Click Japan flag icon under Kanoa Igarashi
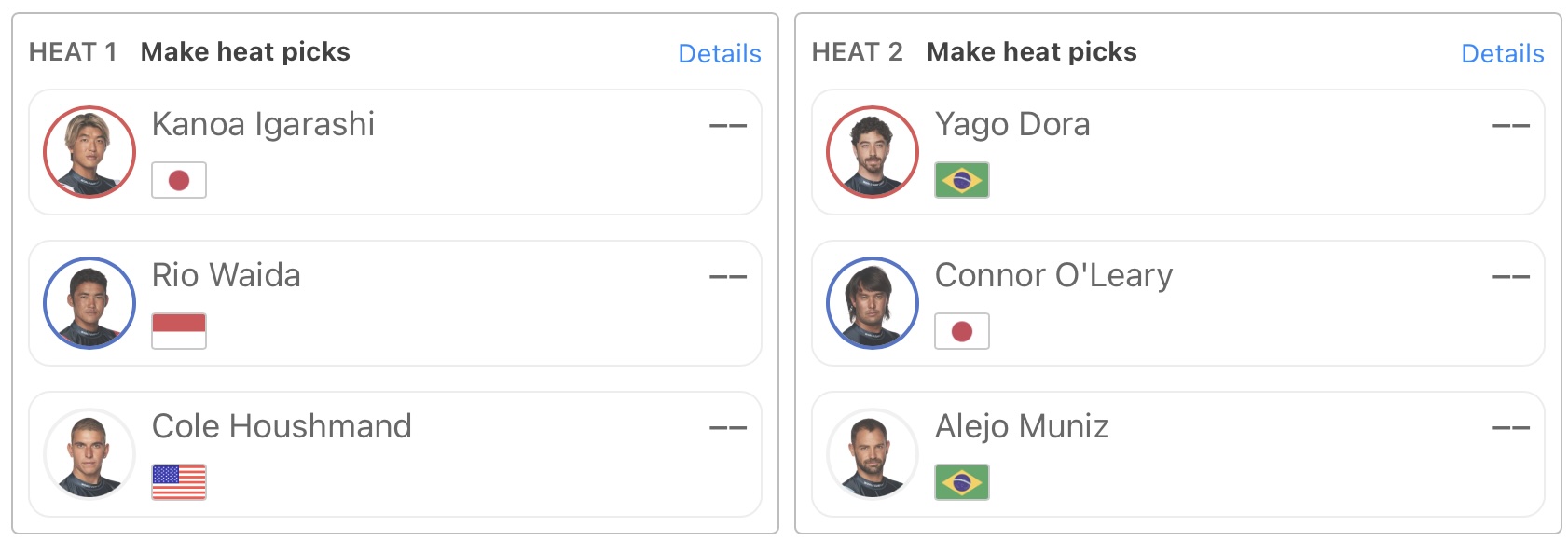This screenshot has width=1568, height=541. point(179,180)
